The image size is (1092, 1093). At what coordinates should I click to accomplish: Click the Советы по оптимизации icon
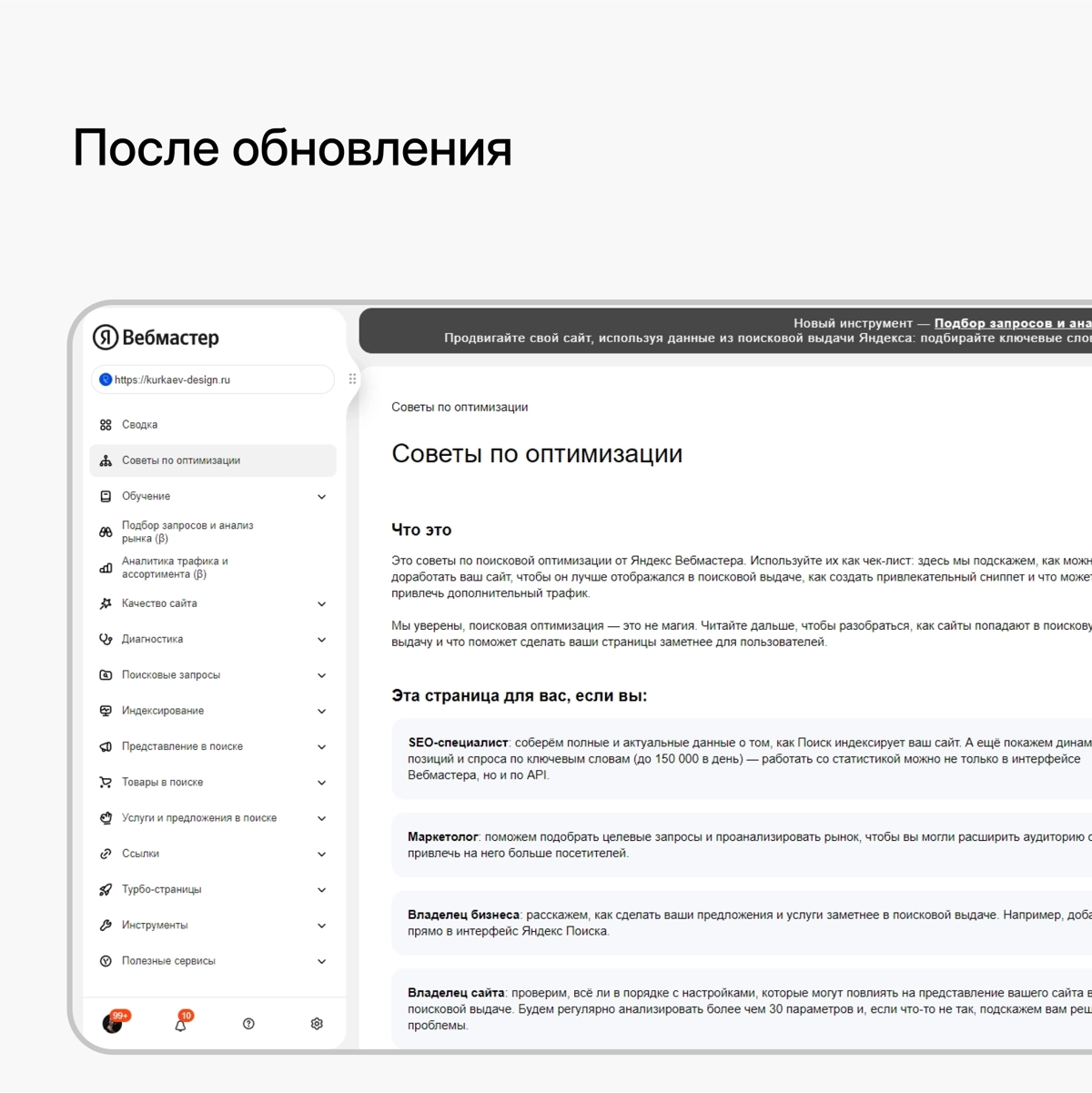tap(106, 460)
